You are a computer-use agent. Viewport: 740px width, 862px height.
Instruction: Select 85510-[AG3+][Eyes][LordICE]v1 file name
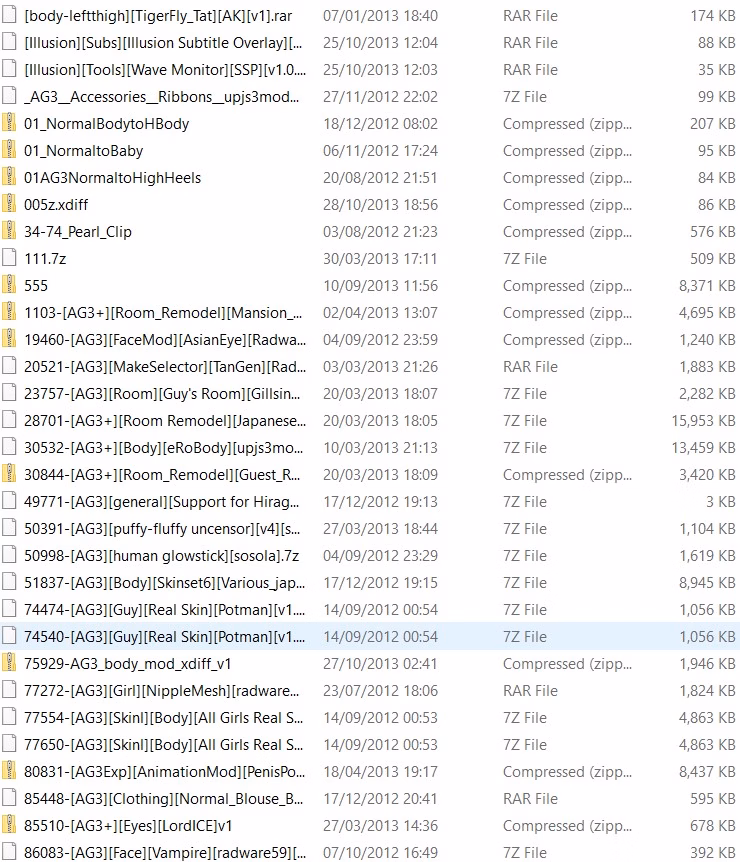coord(128,825)
